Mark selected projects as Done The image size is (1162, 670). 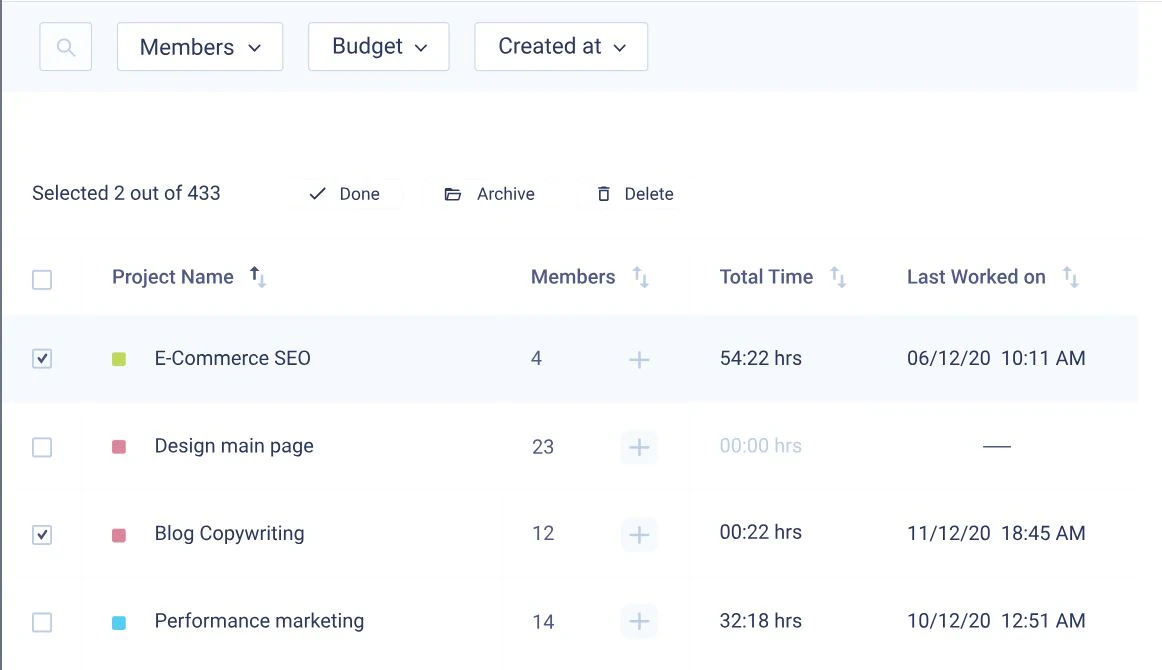click(x=345, y=194)
